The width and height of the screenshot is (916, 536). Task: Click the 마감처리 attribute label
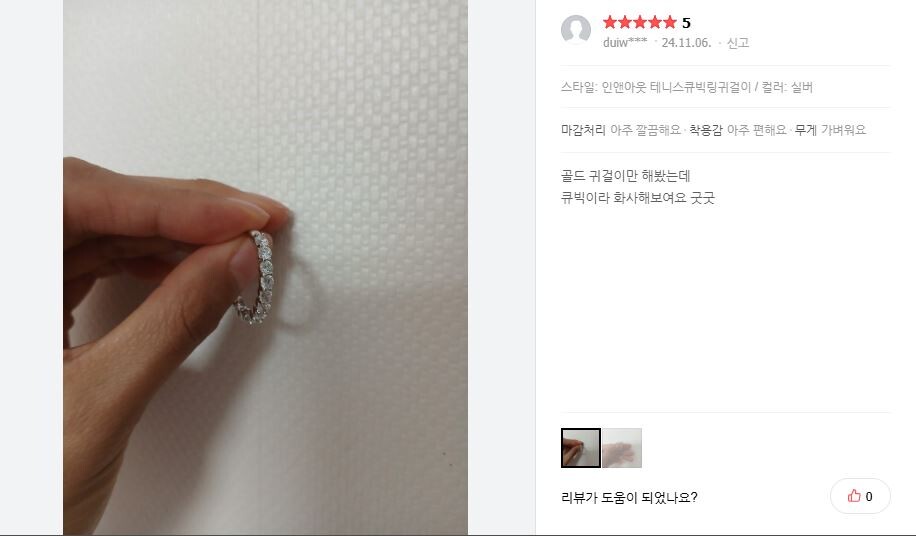point(583,130)
